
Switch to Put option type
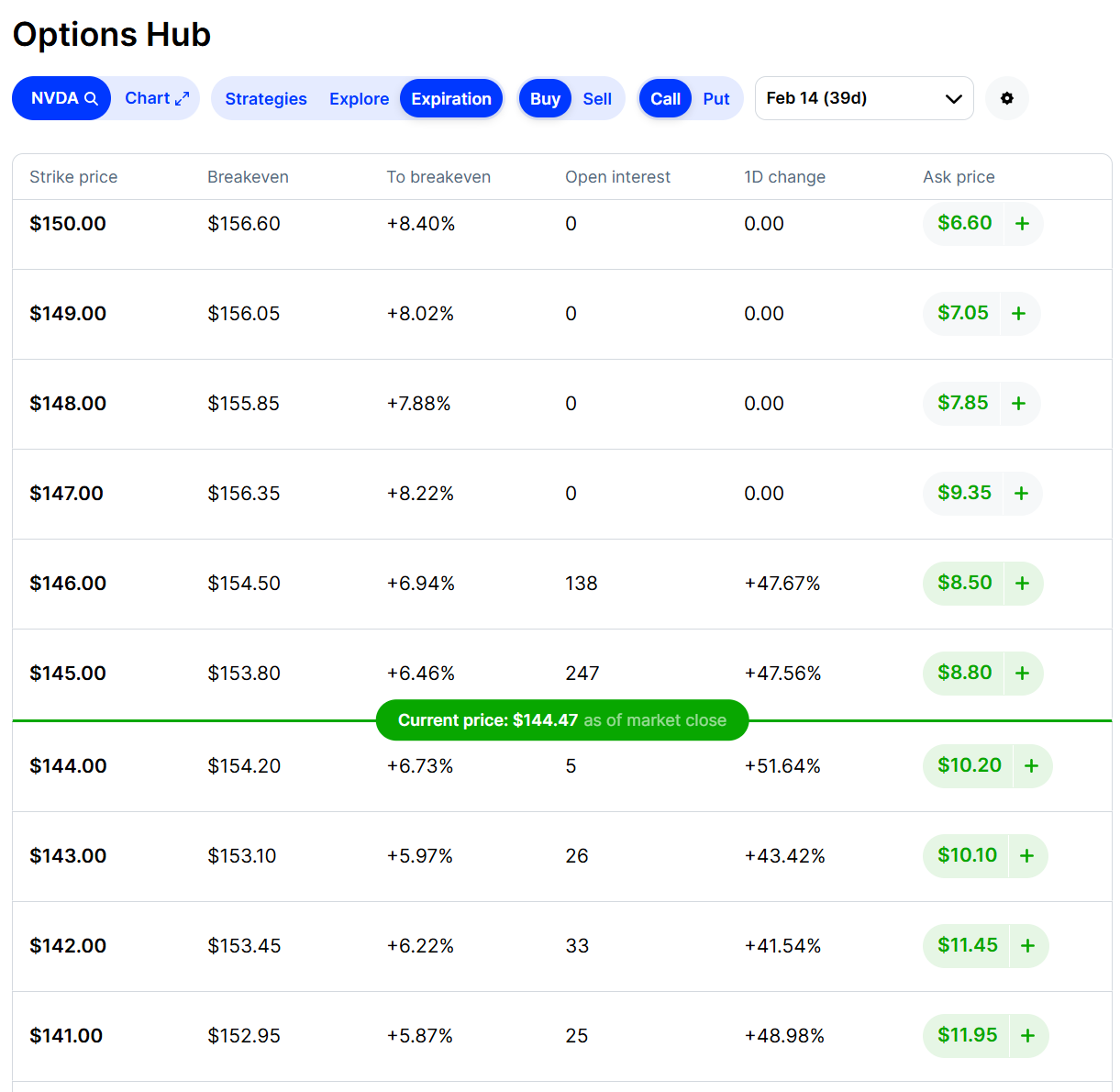(x=716, y=98)
